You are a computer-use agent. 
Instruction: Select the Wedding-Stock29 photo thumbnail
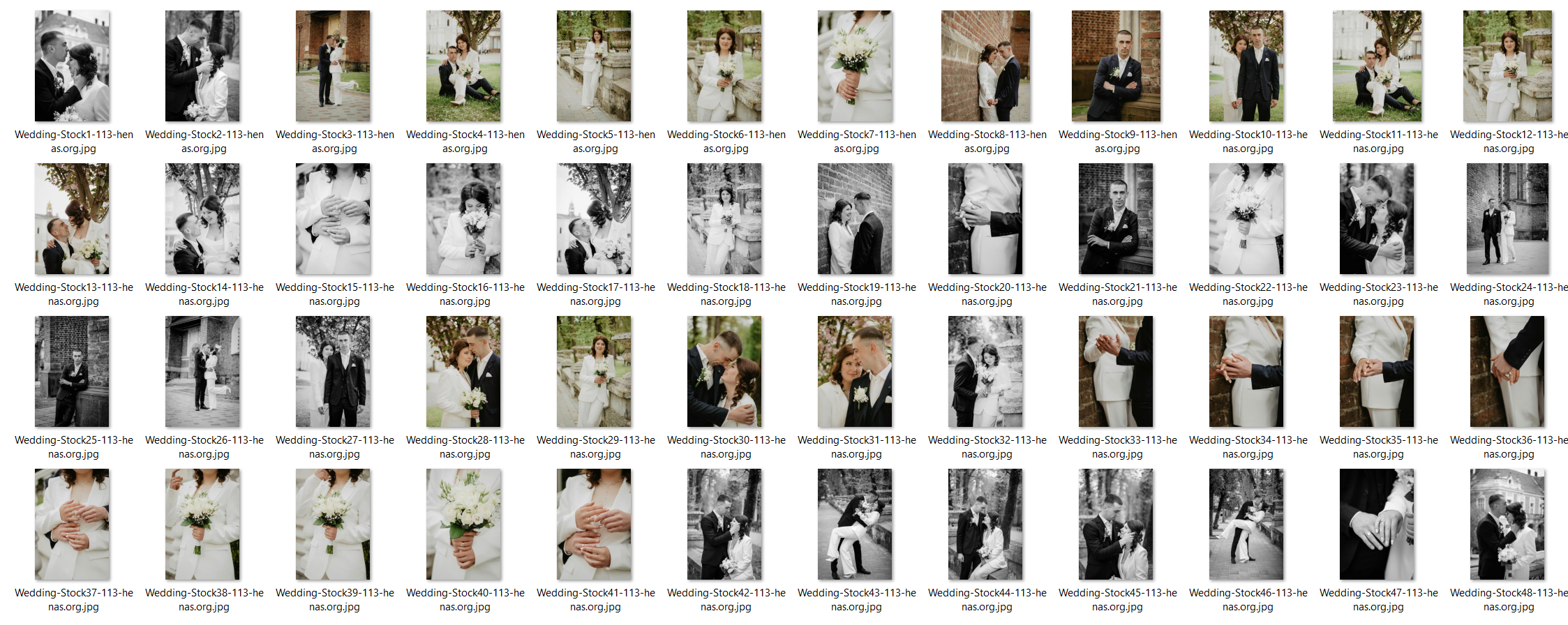[x=595, y=371]
